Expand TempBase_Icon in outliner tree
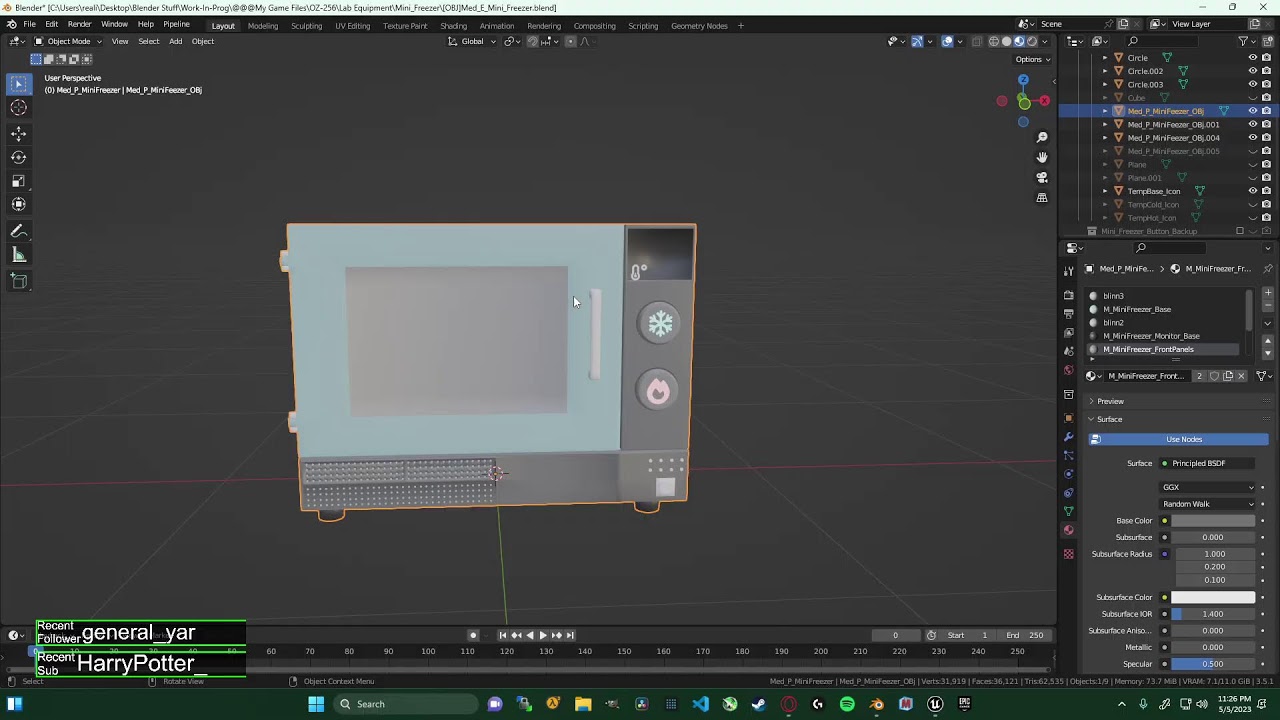 pos(1105,191)
